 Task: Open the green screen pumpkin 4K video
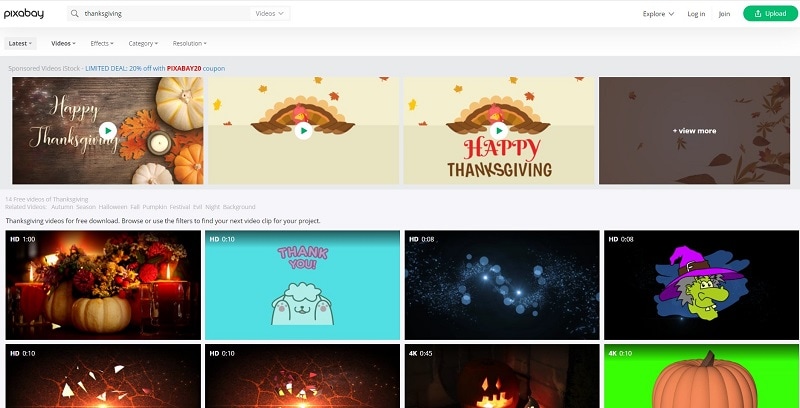coord(702,376)
